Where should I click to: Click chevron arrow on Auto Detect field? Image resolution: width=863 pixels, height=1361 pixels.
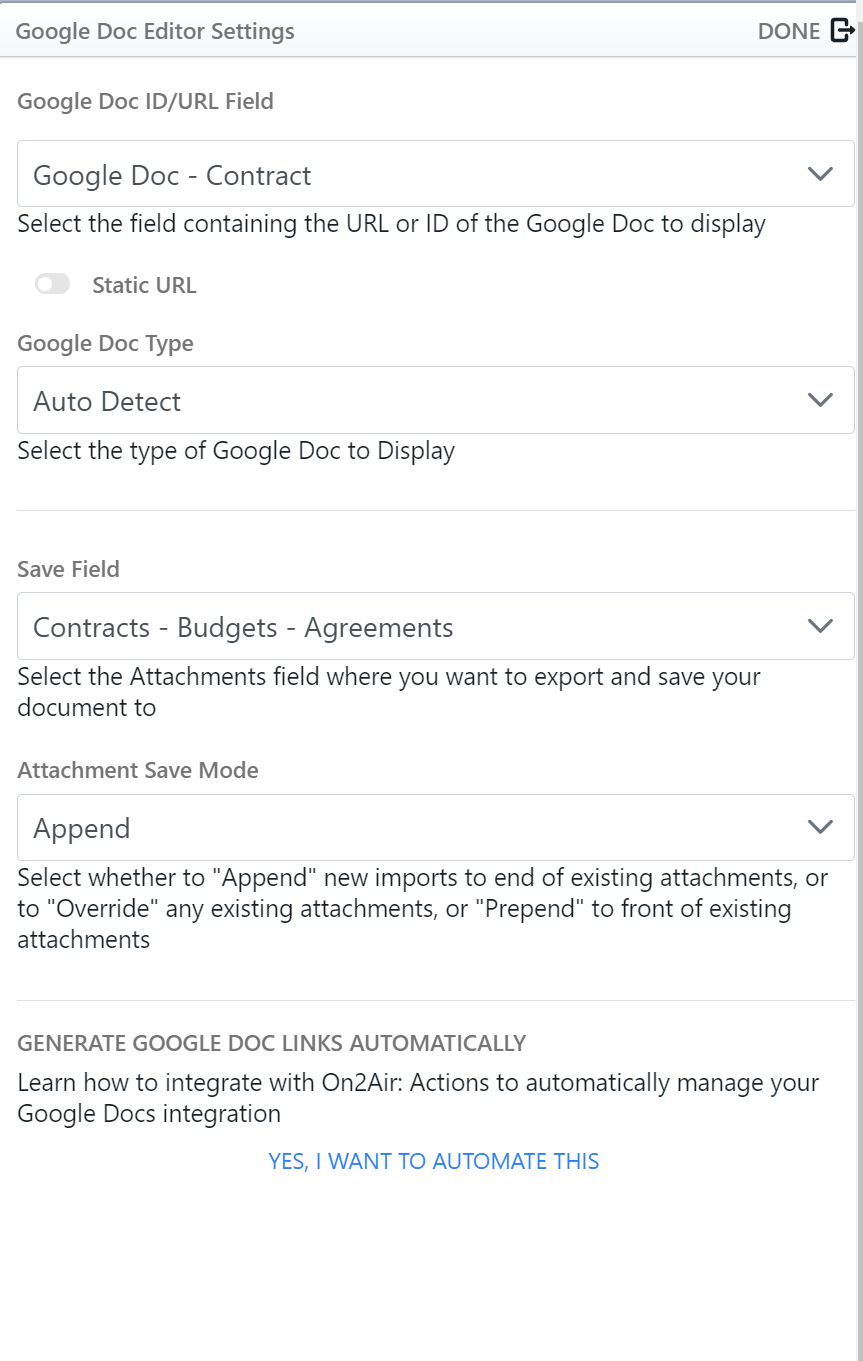pos(820,400)
